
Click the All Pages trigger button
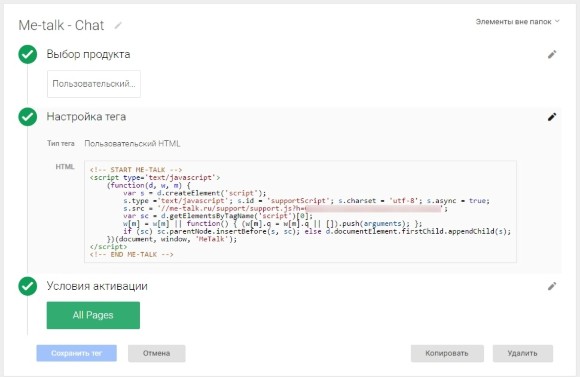click(93, 315)
